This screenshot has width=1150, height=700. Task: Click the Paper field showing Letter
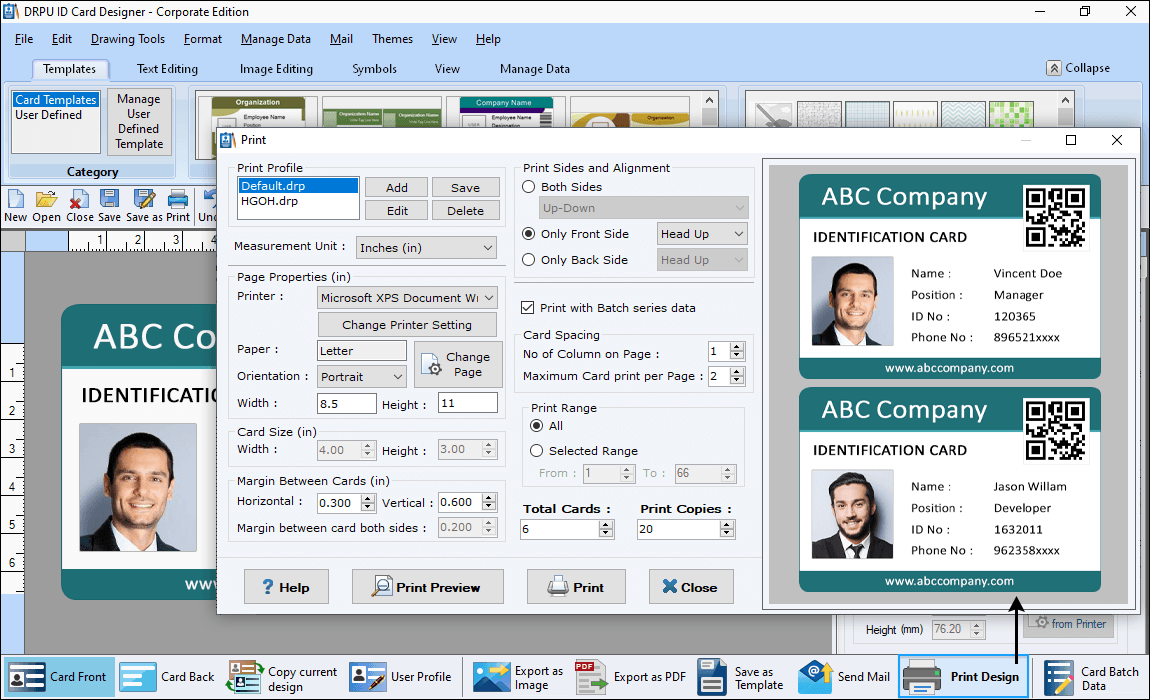click(x=362, y=351)
